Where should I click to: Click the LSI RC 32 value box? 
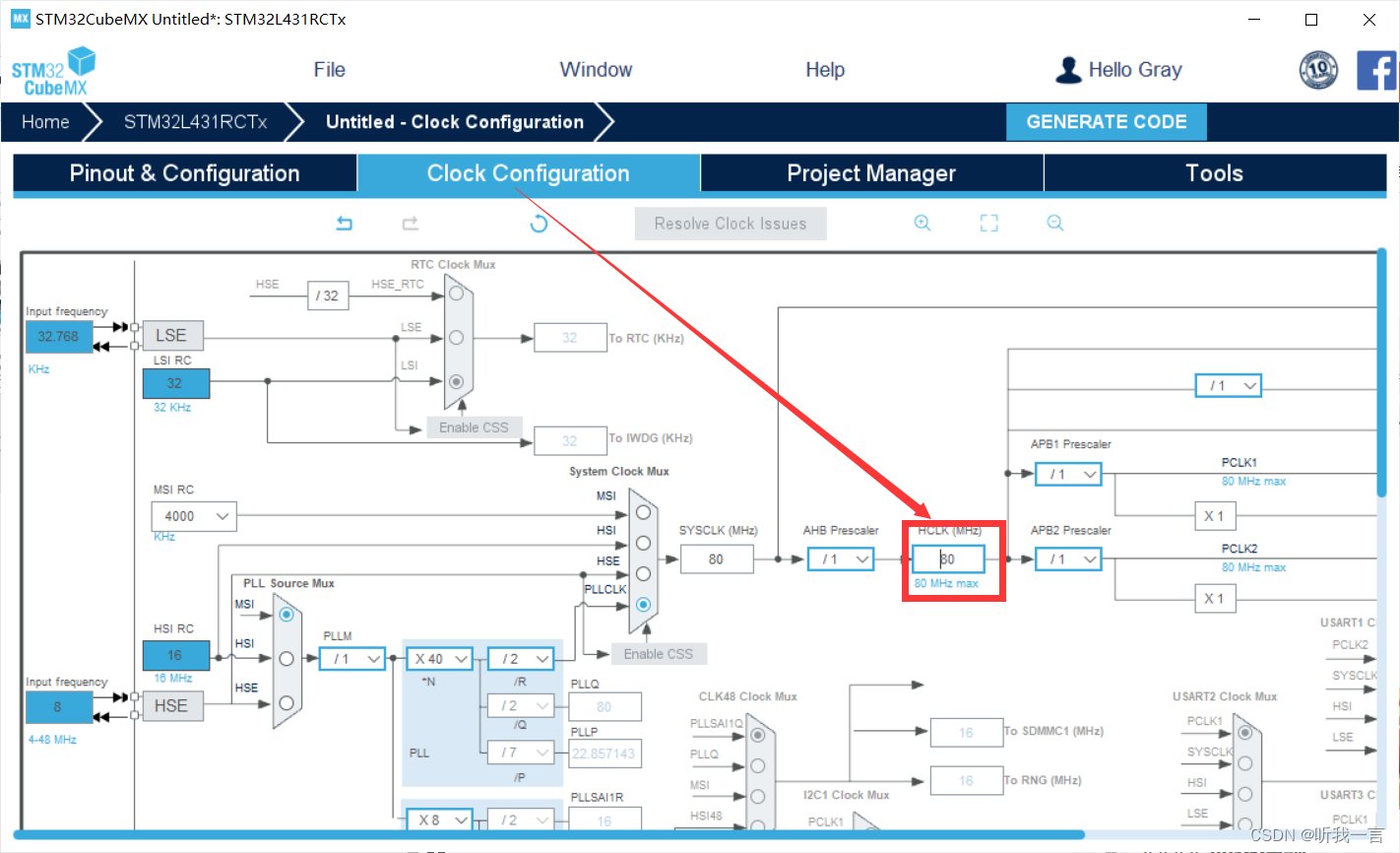[175, 383]
